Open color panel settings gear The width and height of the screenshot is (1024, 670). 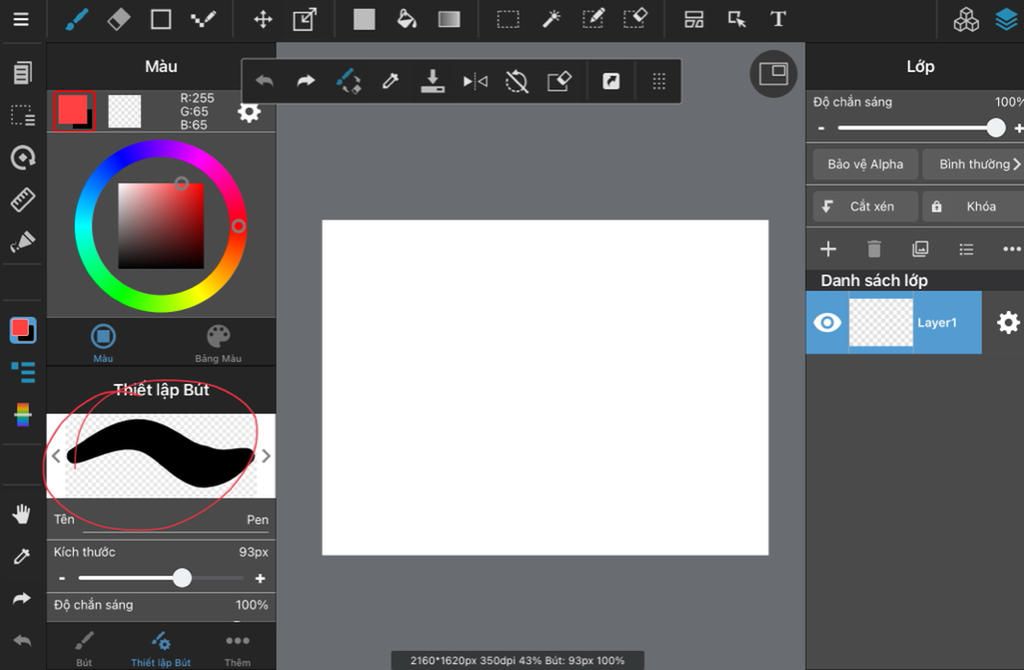249,112
